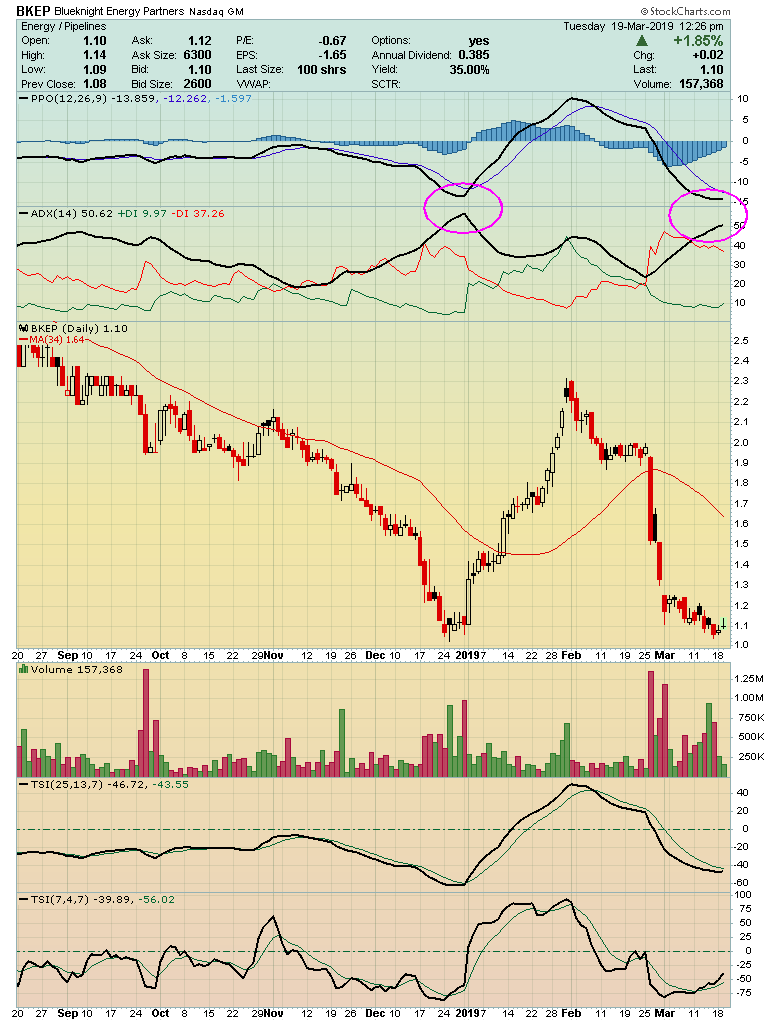Click the EPS value -1.65
Screen dimensions: 780x1021
[333, 55]
